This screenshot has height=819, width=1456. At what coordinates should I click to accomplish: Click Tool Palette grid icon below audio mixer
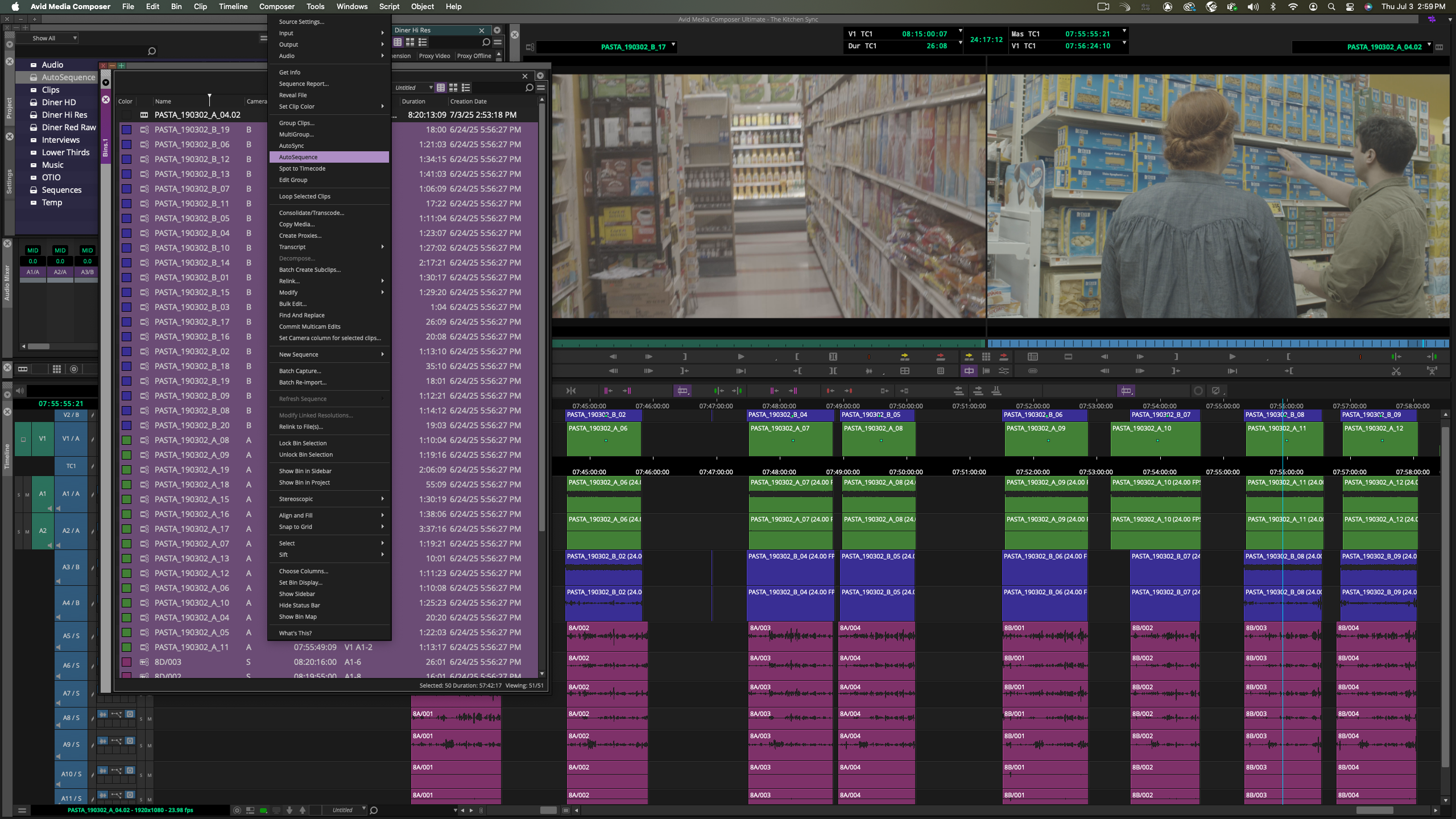(x=57, y=369)
